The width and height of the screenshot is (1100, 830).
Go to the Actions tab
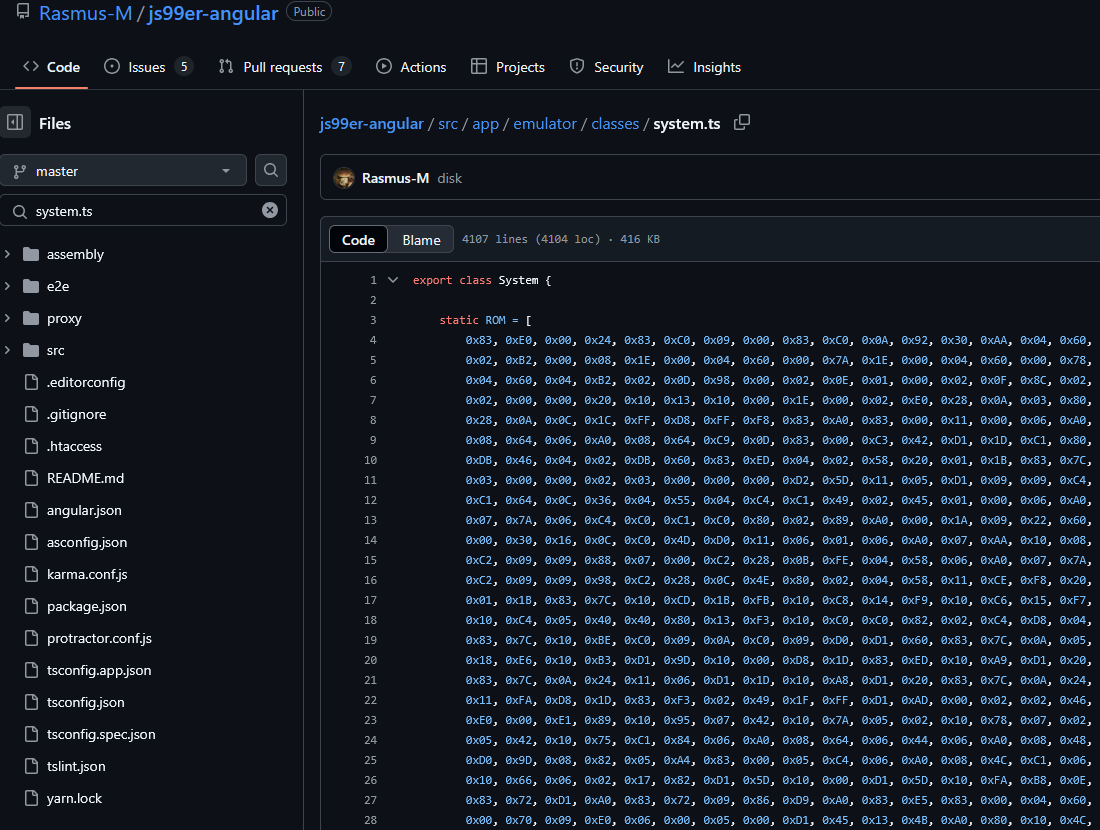coord(411,67)
